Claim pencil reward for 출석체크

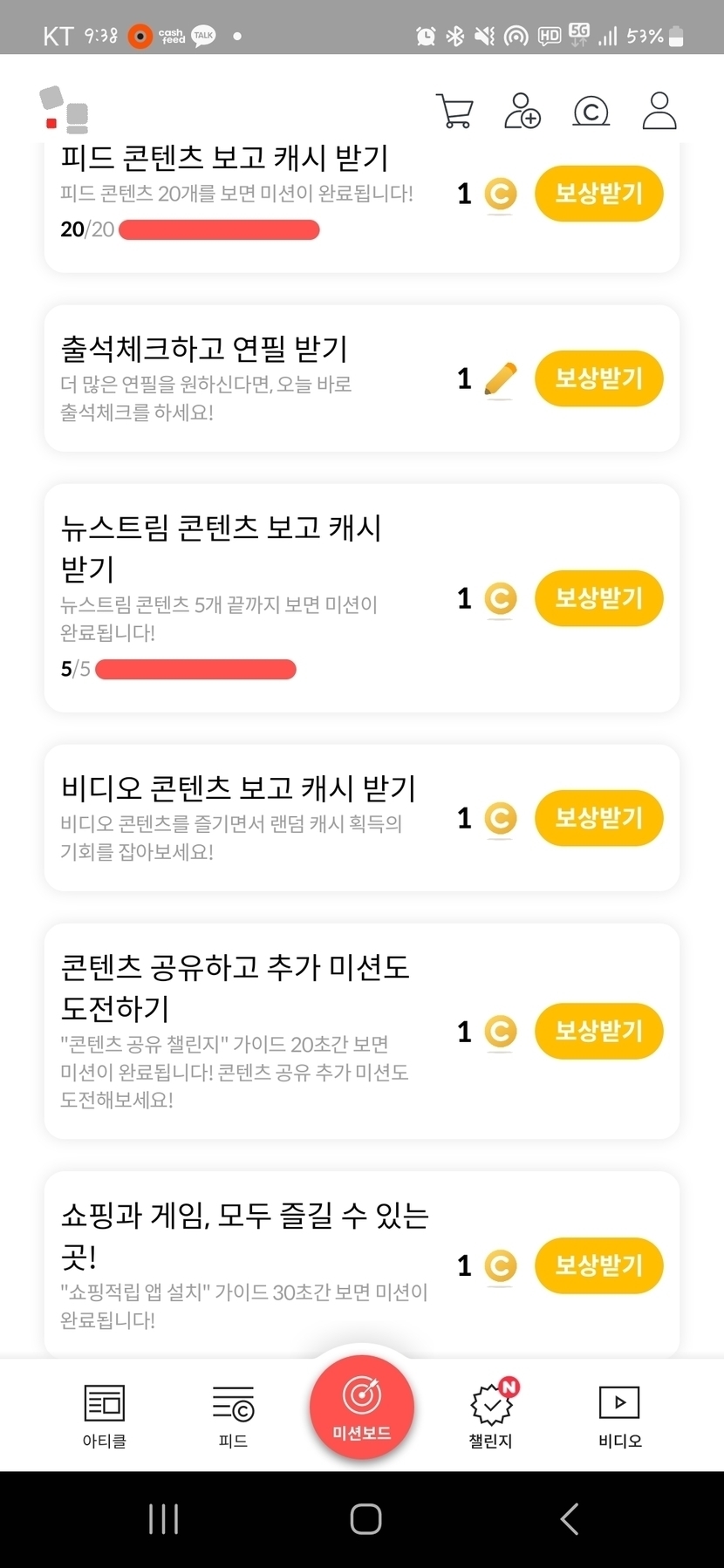pyautogui.click(x=598, y=378)
